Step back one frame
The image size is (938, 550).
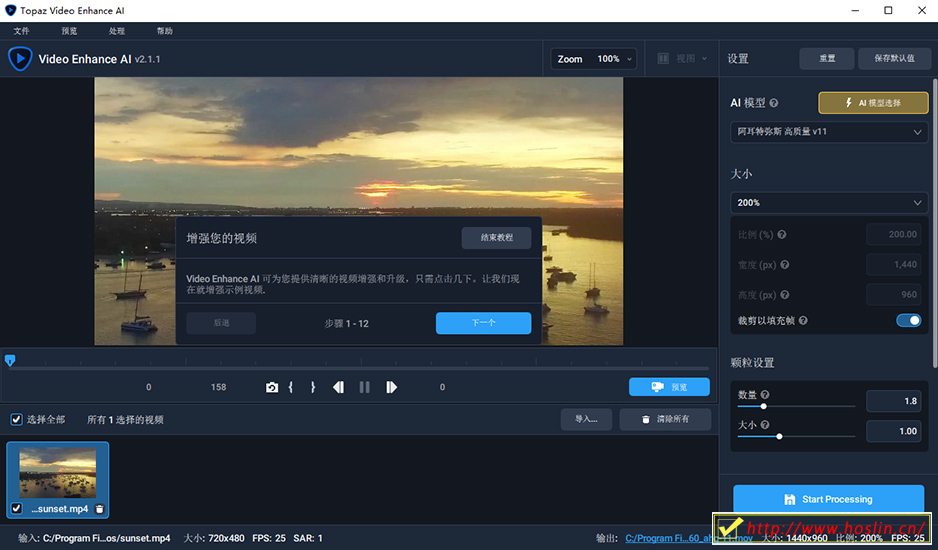pos(338,387)
